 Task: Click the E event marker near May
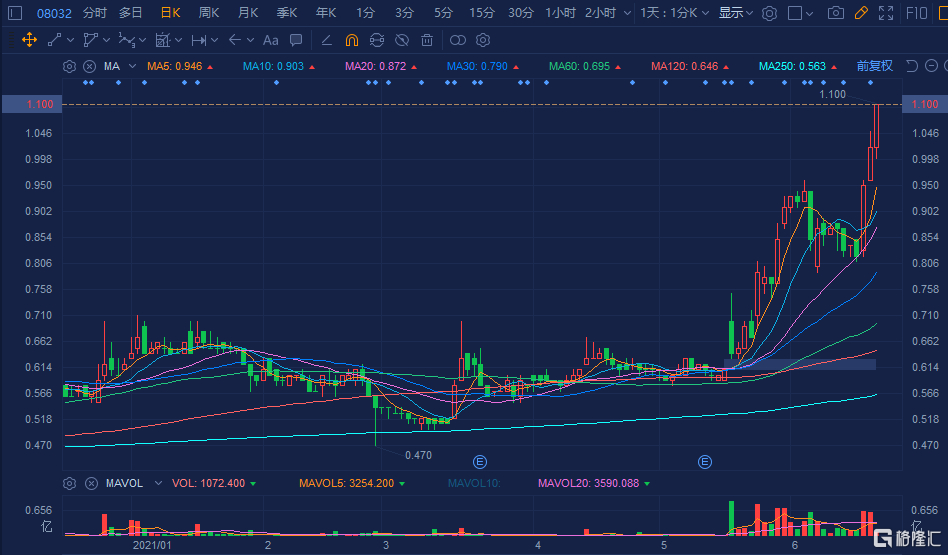(x=705, y=461)
